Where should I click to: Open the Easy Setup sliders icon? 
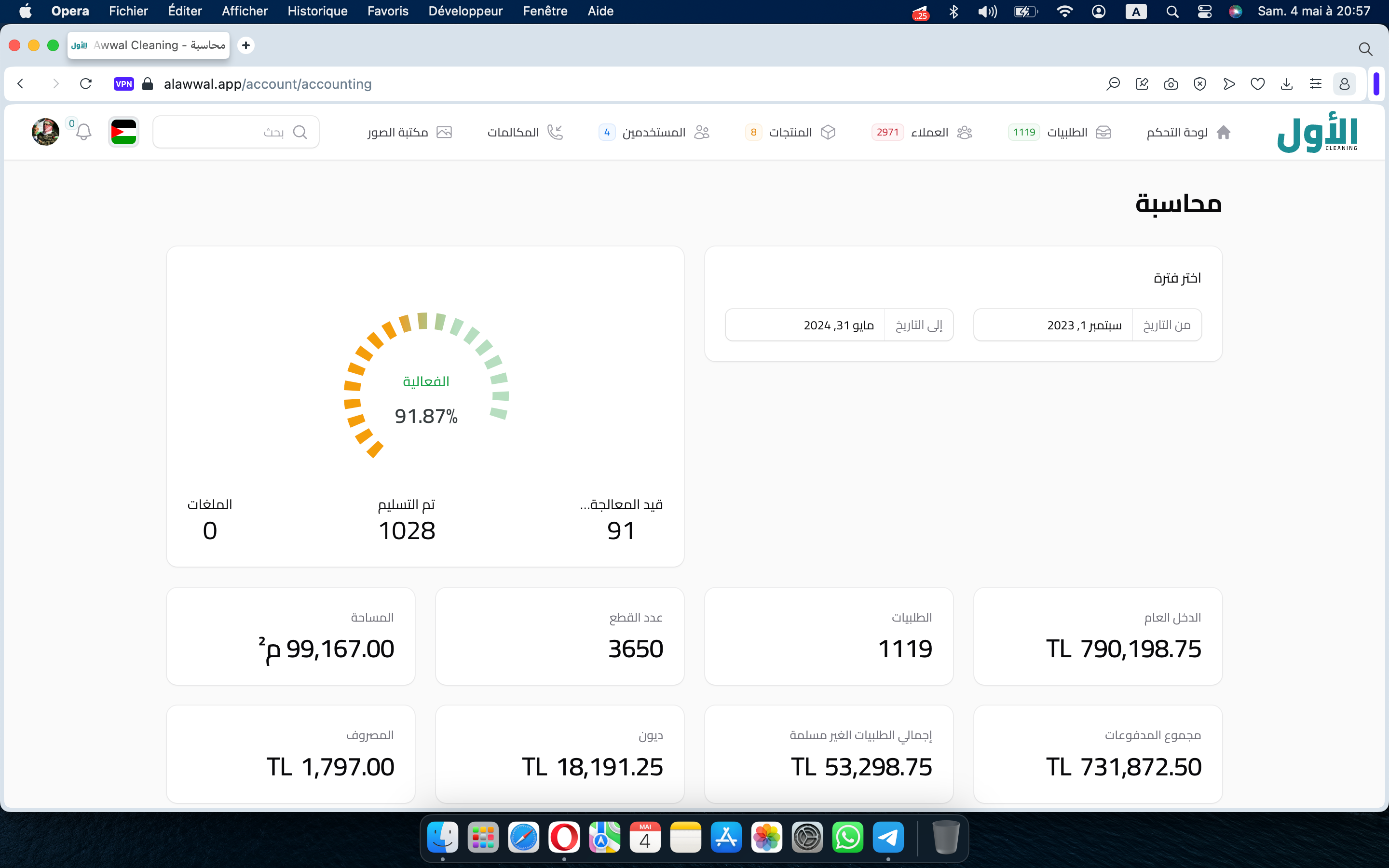click(x=1316, y=84)
